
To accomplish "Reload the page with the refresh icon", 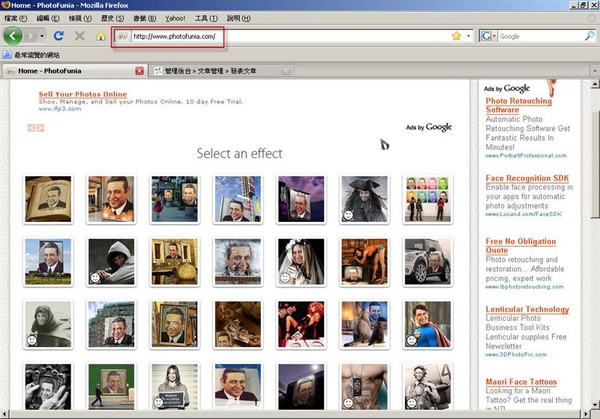I will (x=59, y=36).
